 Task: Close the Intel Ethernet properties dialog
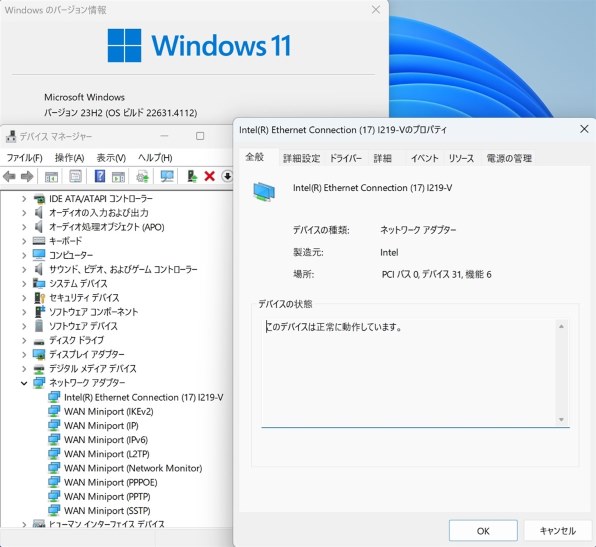[584, 129]
